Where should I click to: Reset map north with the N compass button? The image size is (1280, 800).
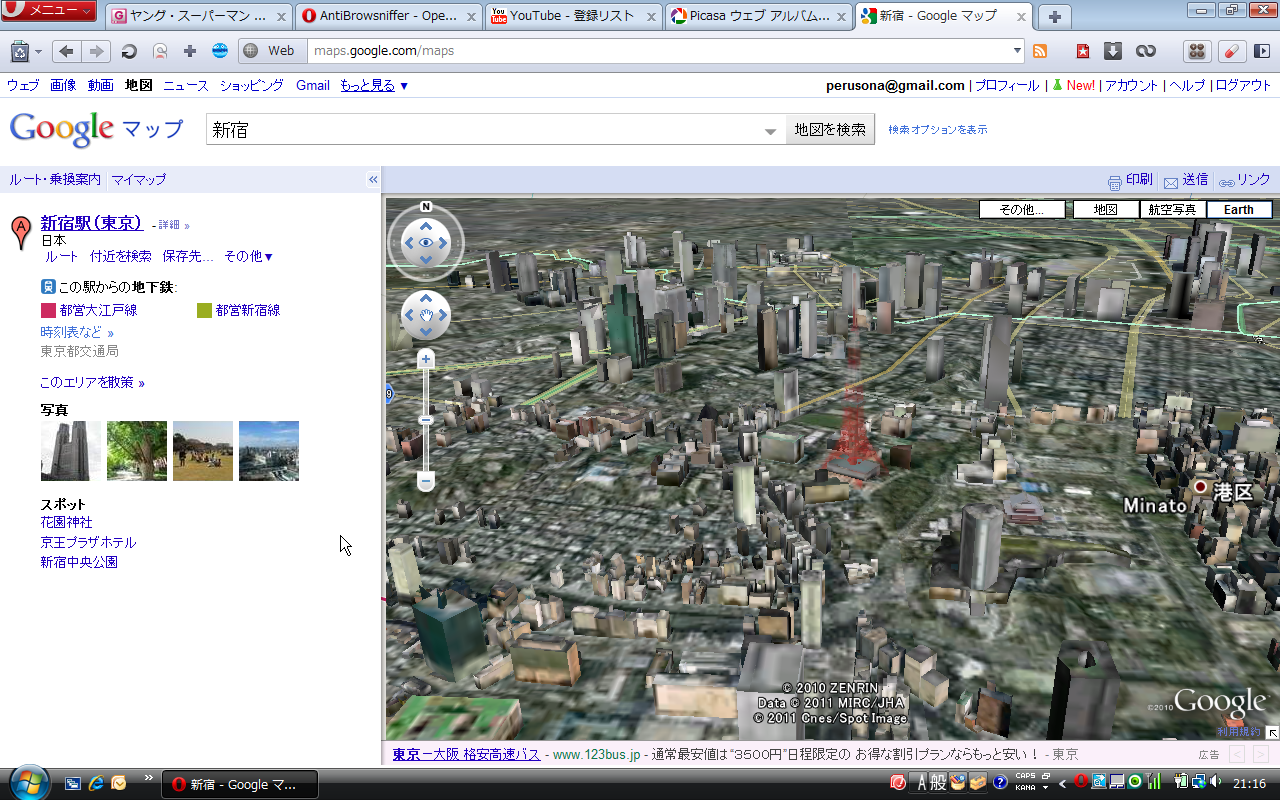(x=426, y=207)
